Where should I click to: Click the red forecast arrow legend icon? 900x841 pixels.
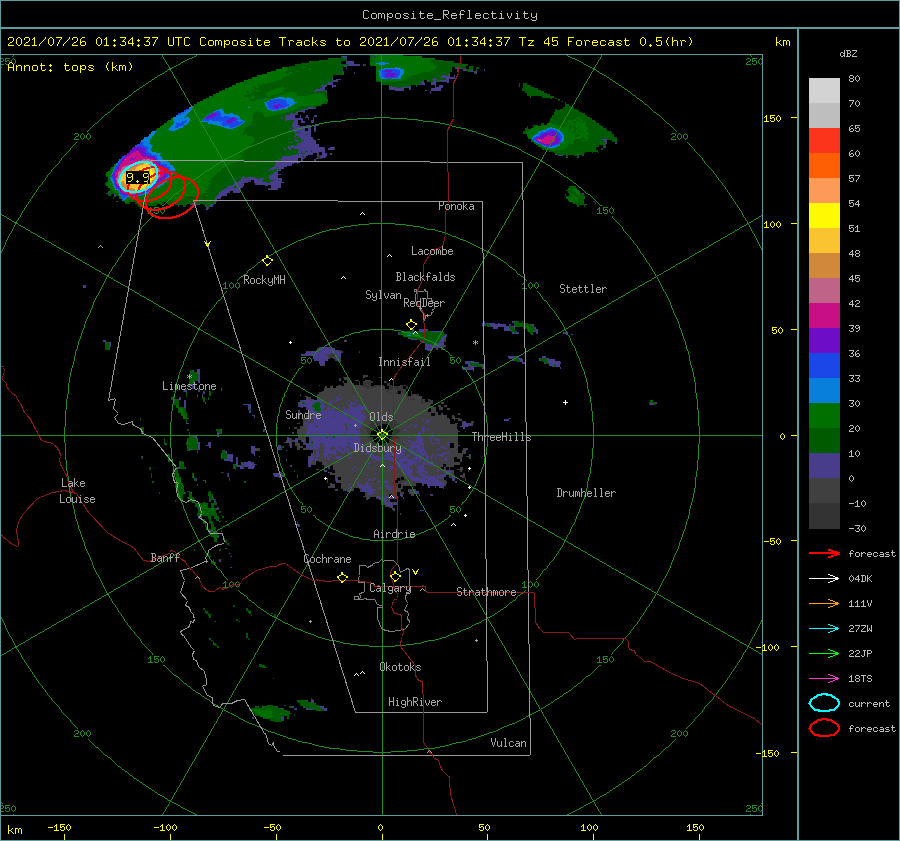pyautogui.click(x=824, y=553)
